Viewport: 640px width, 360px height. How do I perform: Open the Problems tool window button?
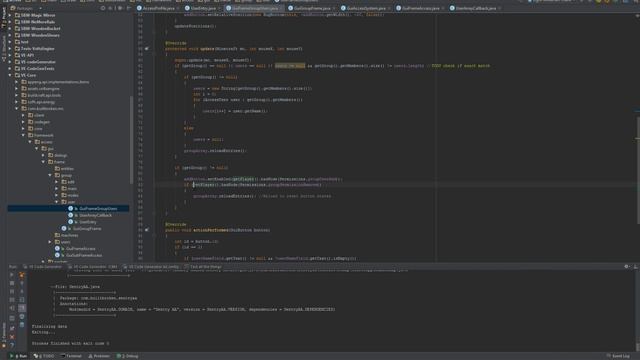click(x=99, y=356)
